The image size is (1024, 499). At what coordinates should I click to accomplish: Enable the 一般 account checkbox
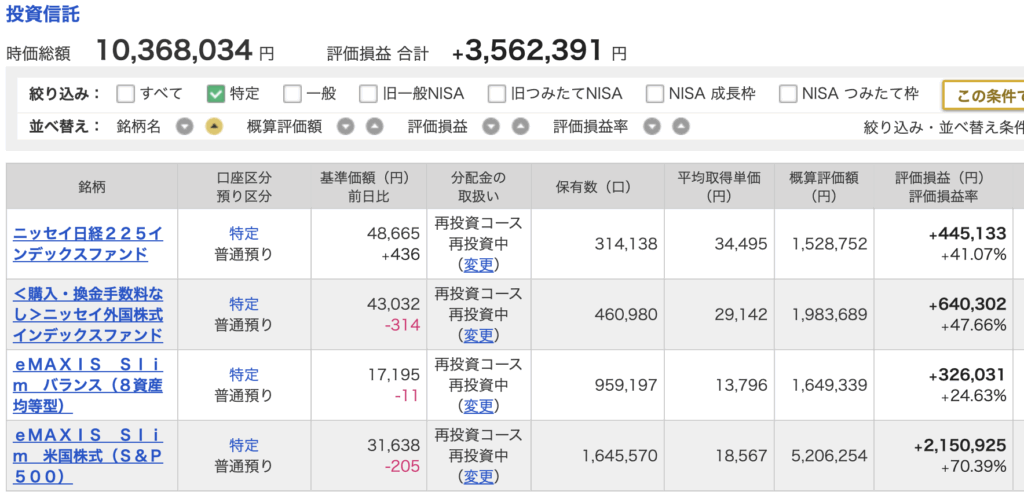293,94
